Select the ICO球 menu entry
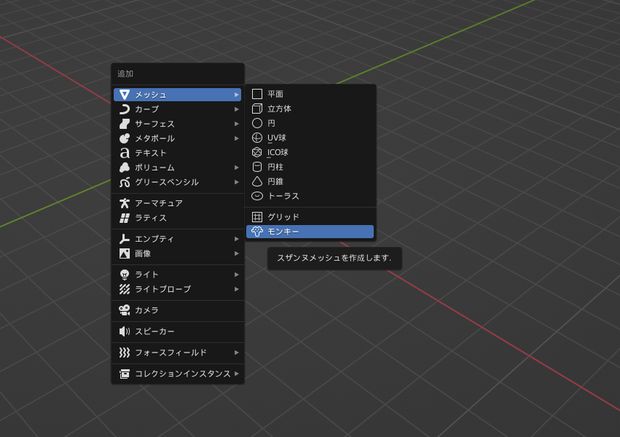620x437 pixels. click(310, 152)
